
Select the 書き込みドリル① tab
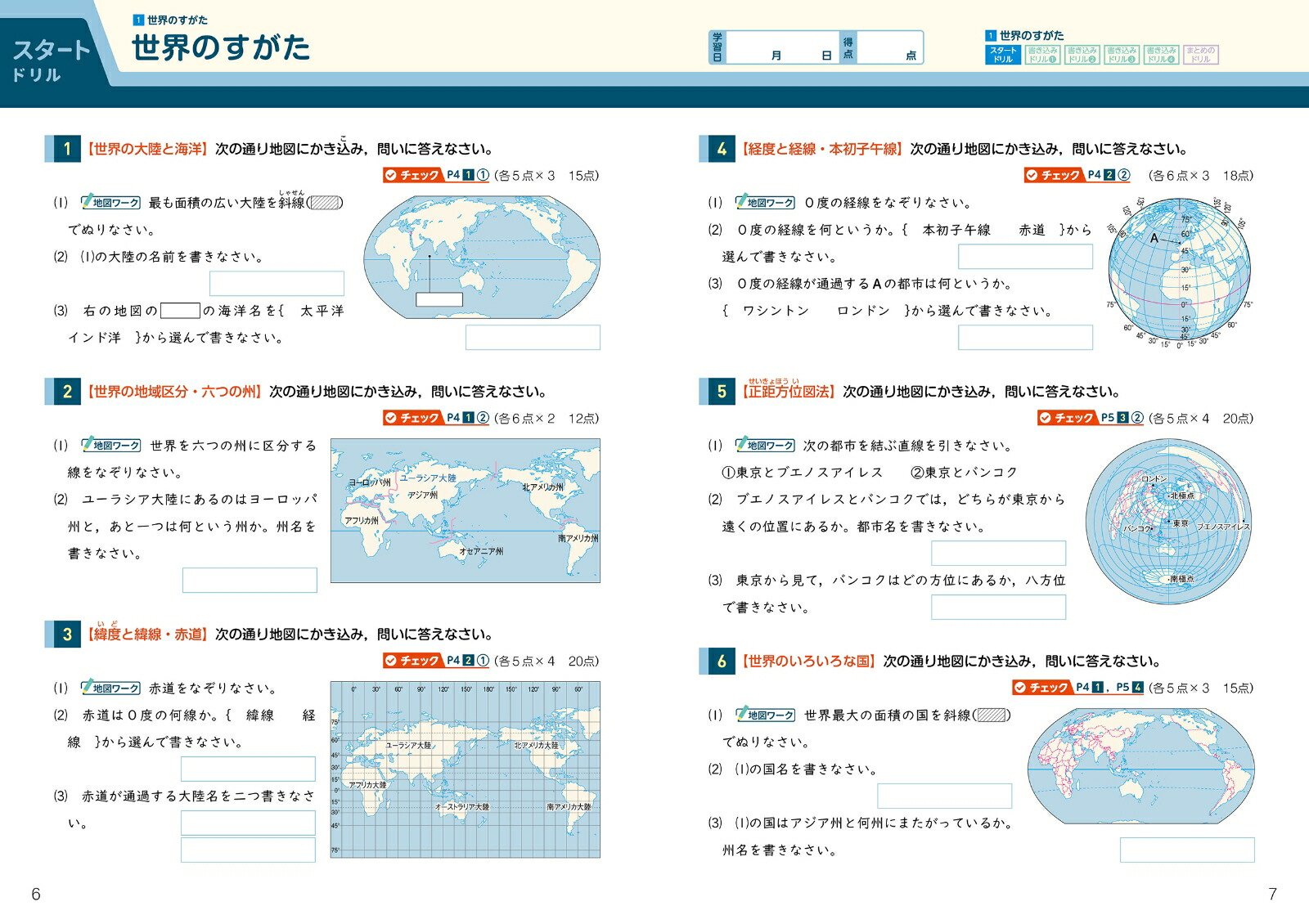1042,55
